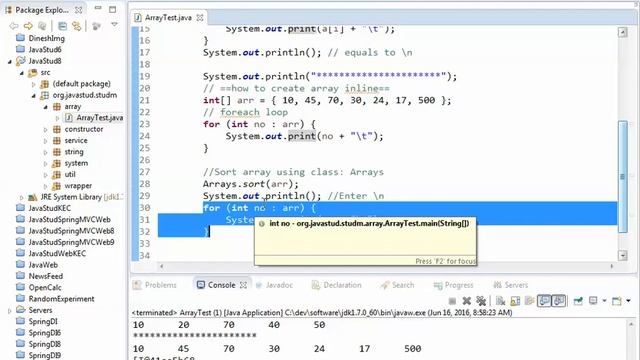Click Remove All Terminated Launches (double X)
The height and width of the screenshot is (360, 640).
coord(481,301)
